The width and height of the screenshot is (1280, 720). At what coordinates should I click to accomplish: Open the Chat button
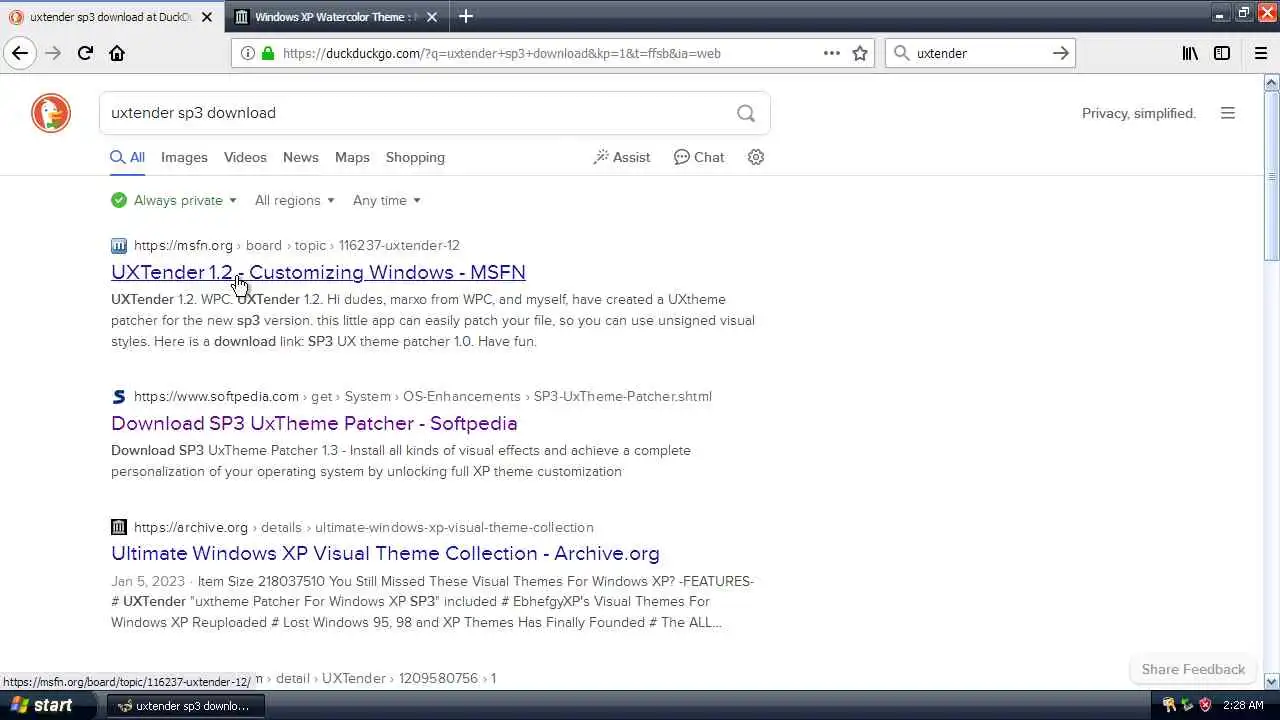tap(699, 157)
